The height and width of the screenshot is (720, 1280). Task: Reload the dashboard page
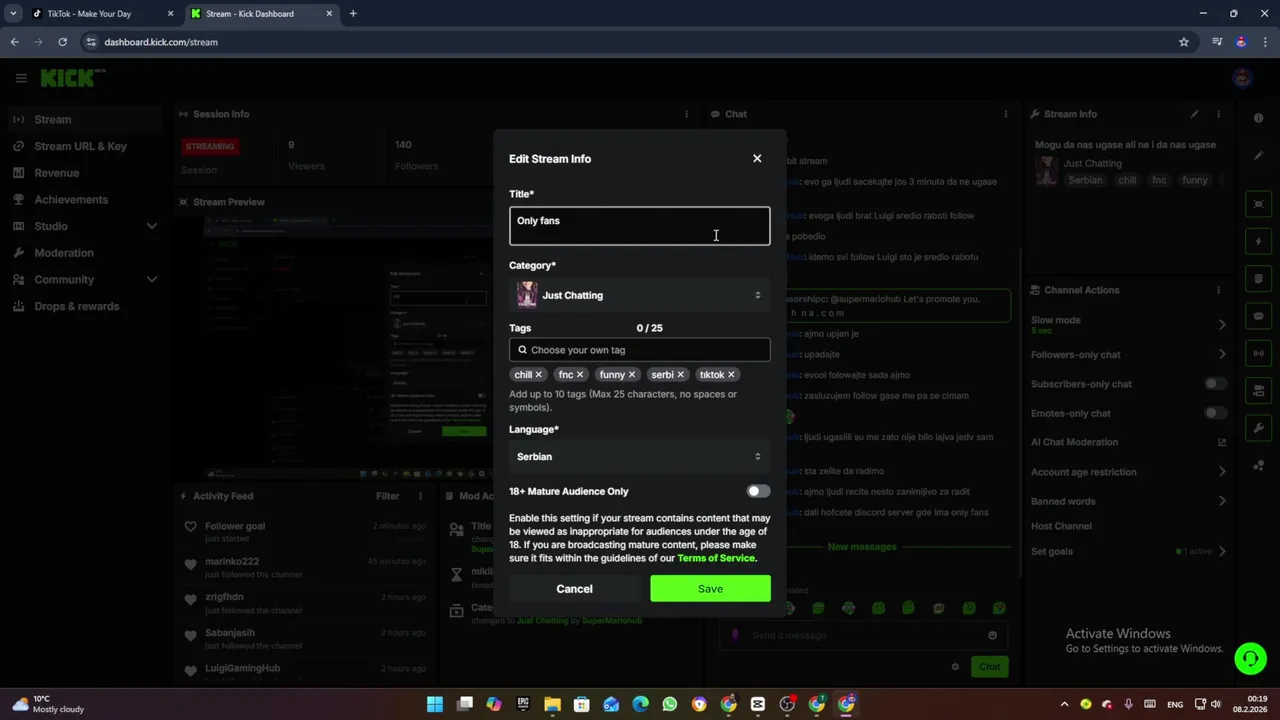(62, 42)
